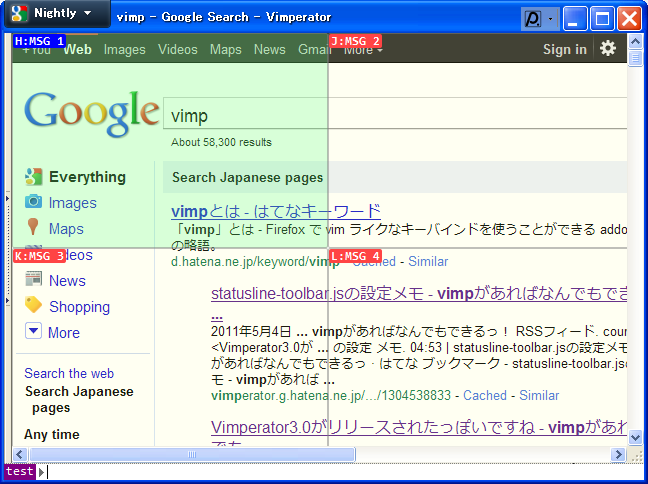Image resolution: width=648 pixels, height=484 pixels.
Task: Click the Maps pin icon in sidebar
Action: 33,227
